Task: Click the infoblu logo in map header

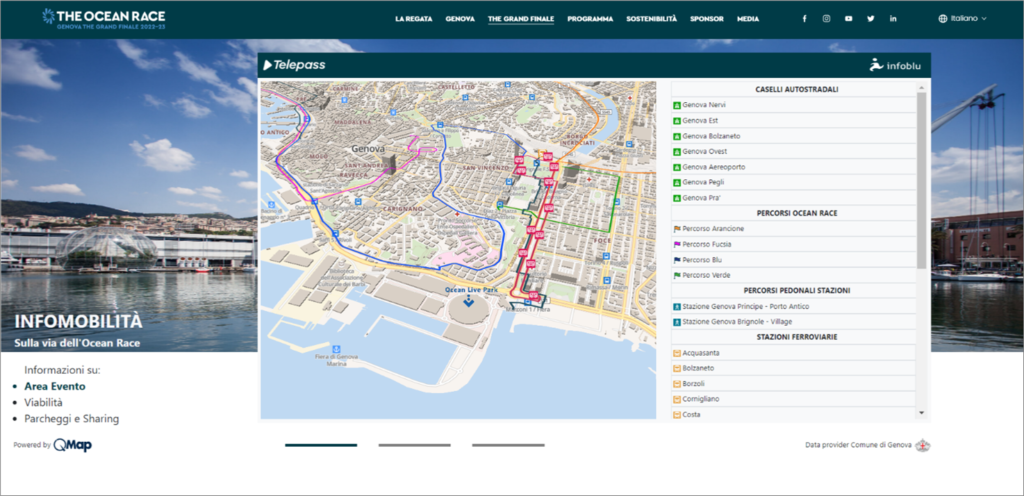Action: tap(895, 65)
